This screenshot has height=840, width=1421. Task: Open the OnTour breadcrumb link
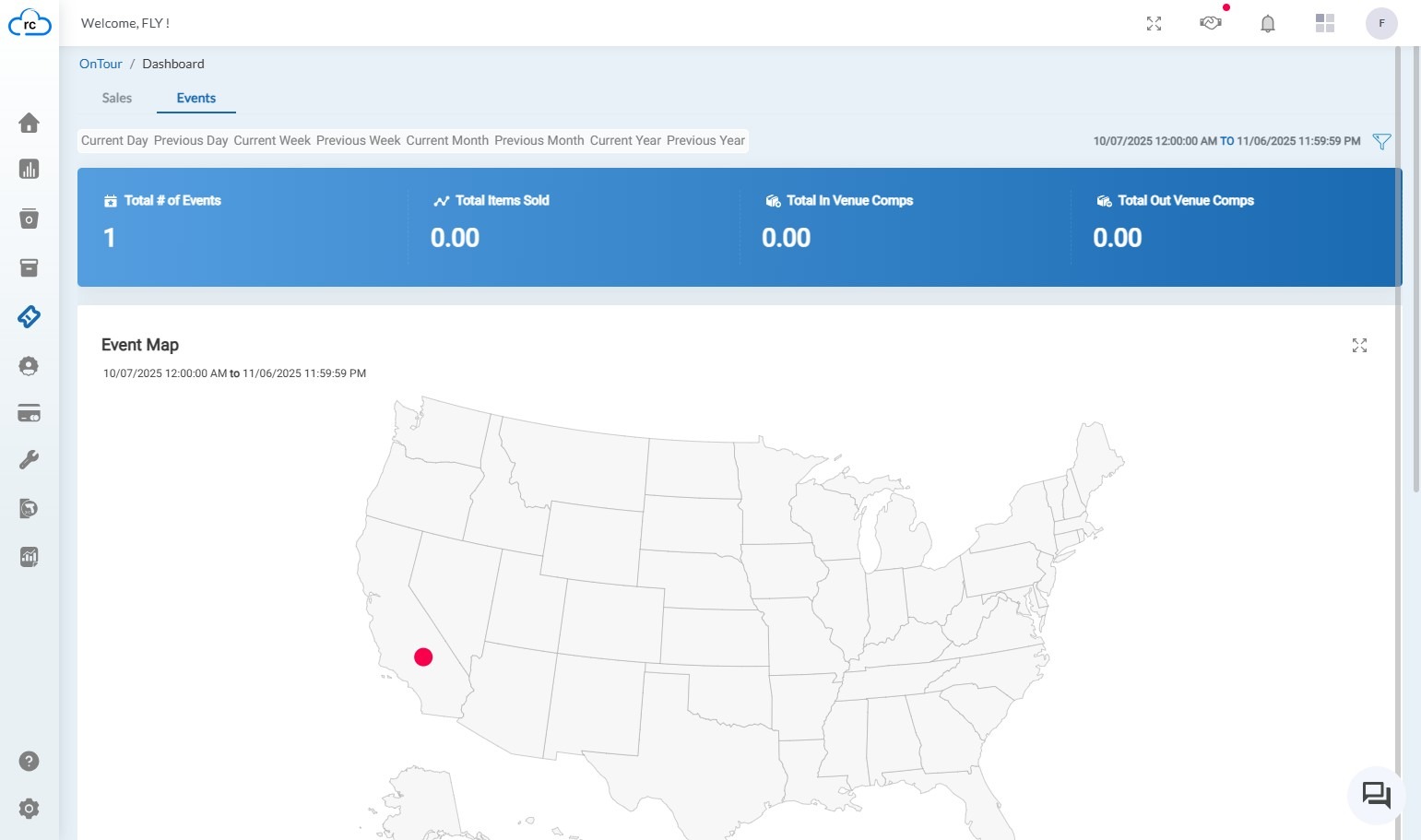pos(101,64)
